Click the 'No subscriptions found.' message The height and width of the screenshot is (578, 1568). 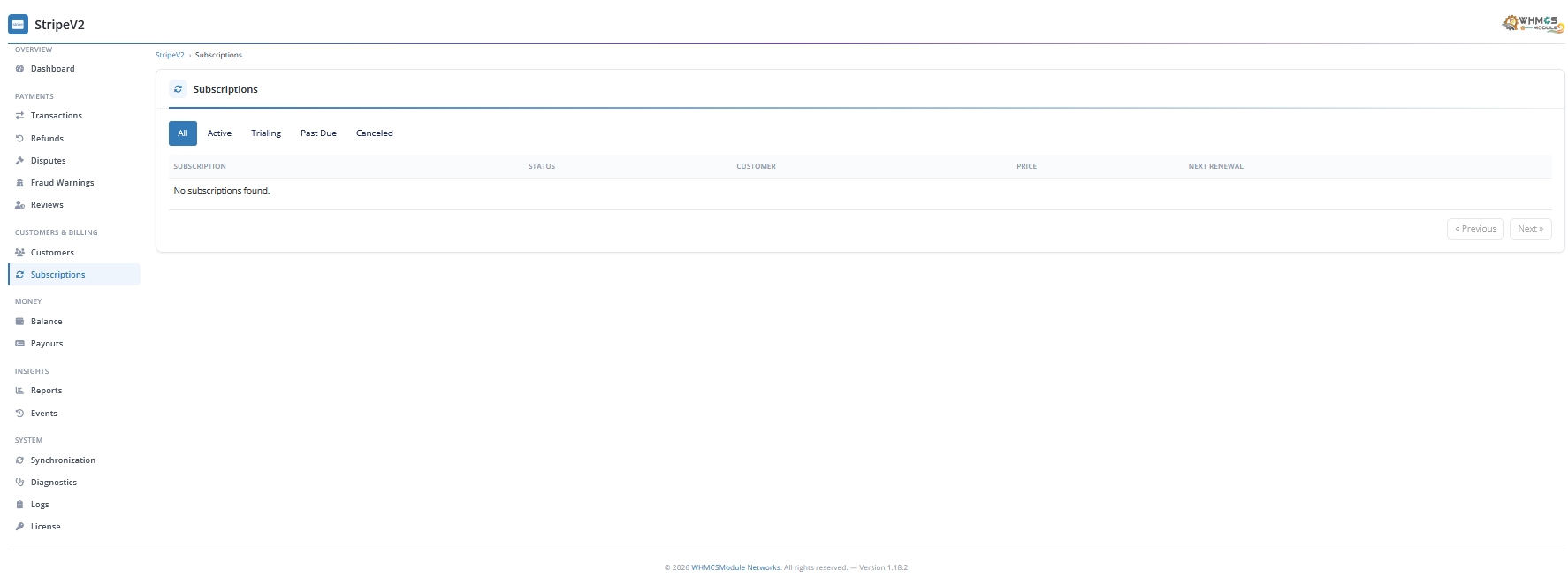click(222, 191)
